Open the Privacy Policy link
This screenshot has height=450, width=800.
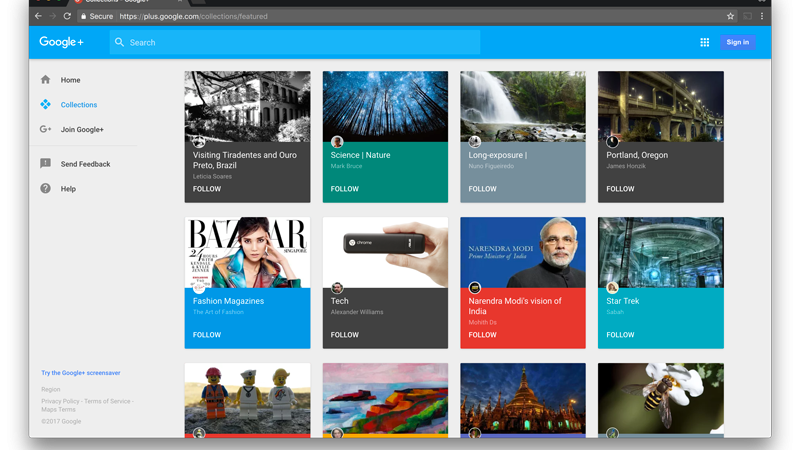point(60,401)
